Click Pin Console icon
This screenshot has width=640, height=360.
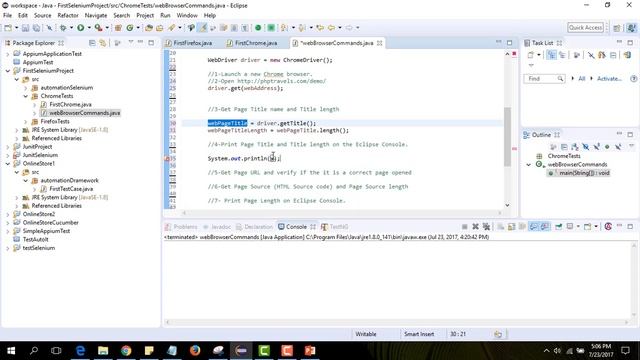point(558,227)
